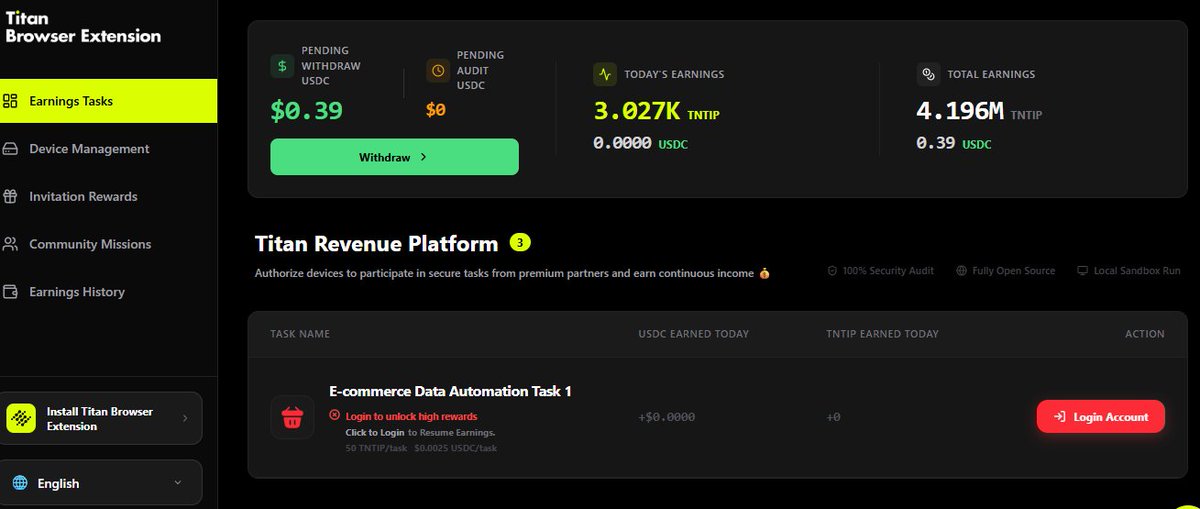Click the E-commerce Data Automation Task 1 title
Screen dimensions: 1200x509
[450, 391]
